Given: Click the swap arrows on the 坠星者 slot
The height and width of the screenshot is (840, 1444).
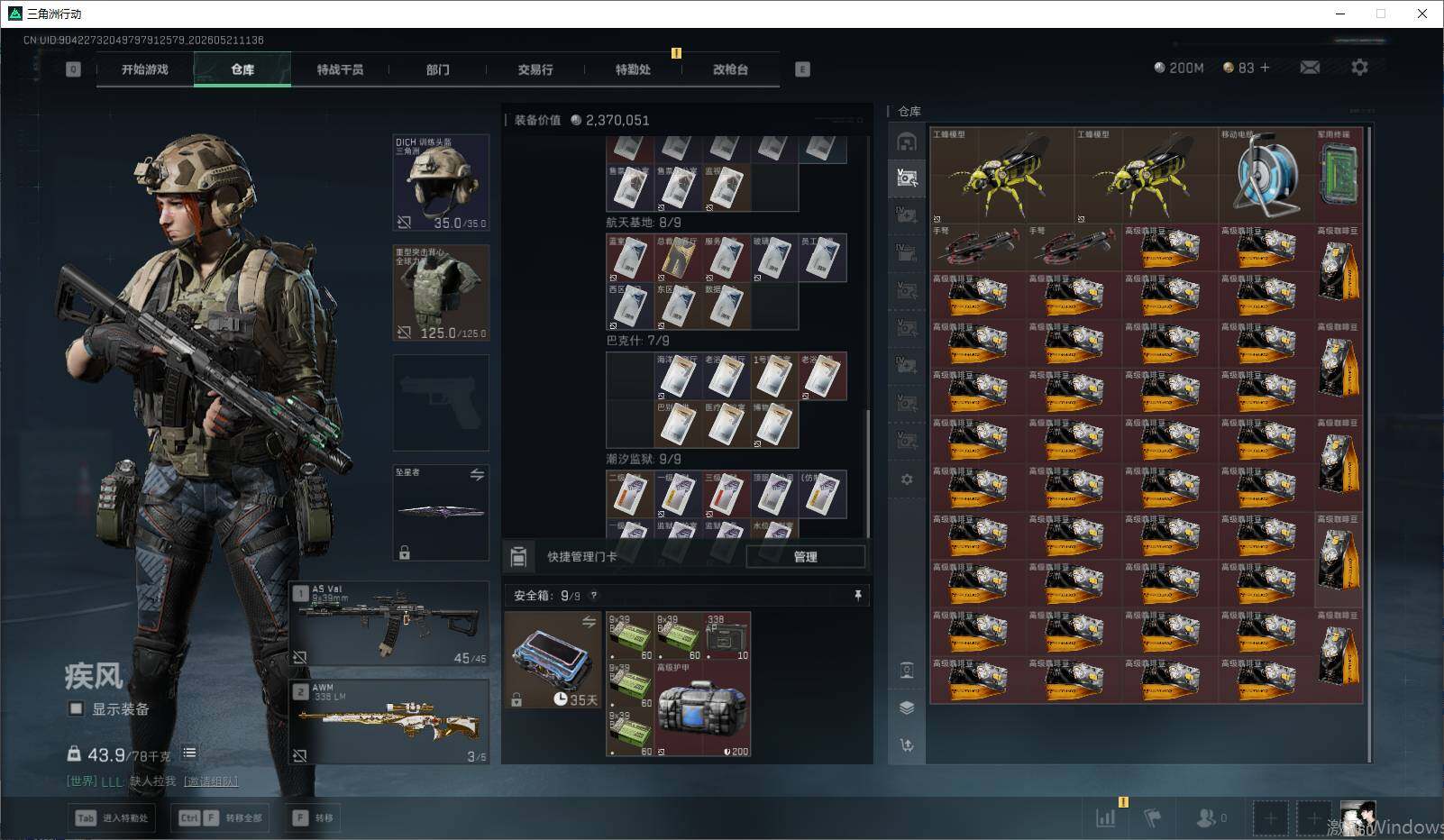Looking at the screenshot, I should coord(477,474).
